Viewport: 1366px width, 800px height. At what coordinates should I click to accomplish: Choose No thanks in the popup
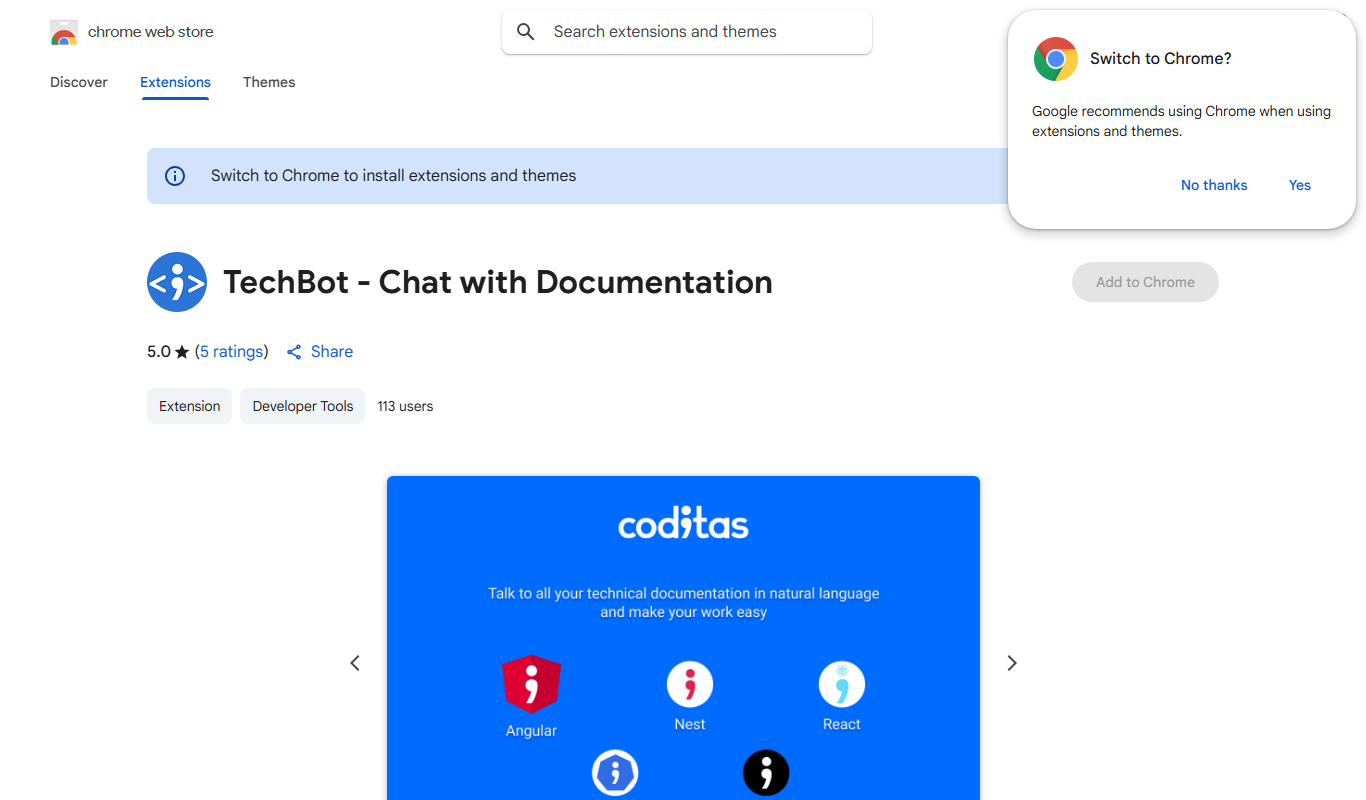point(1214,185)
